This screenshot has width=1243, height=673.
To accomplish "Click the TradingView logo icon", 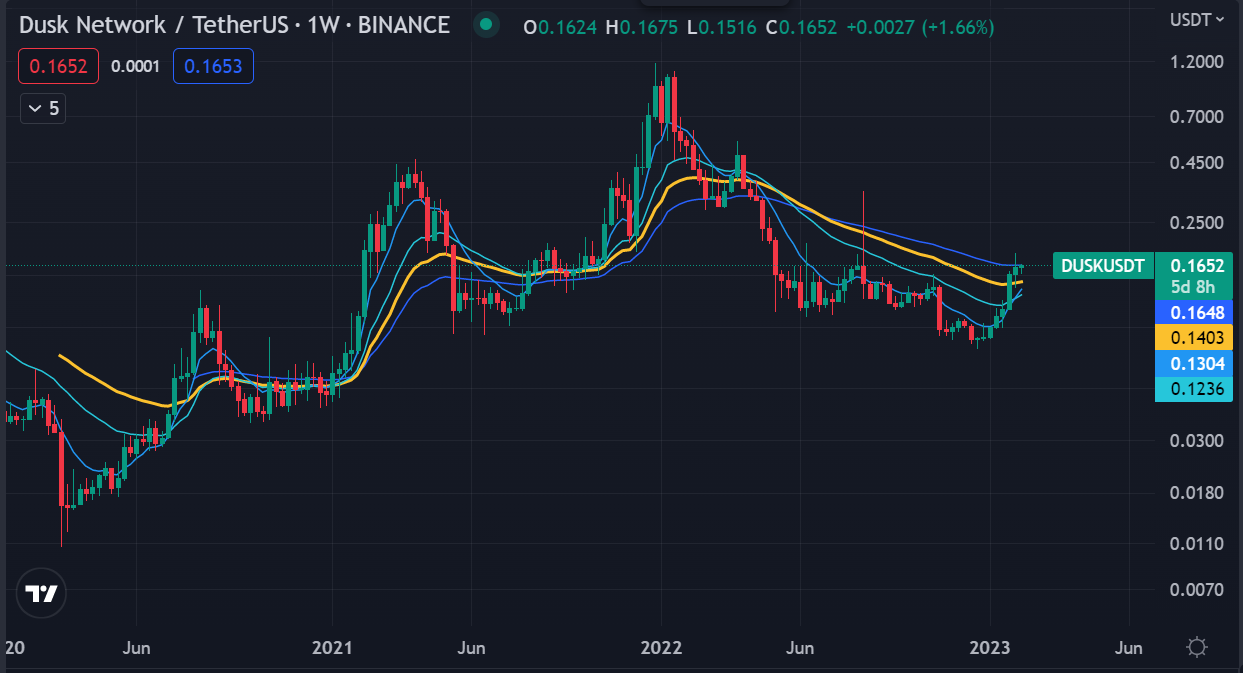I will click(x=41, y=594).
